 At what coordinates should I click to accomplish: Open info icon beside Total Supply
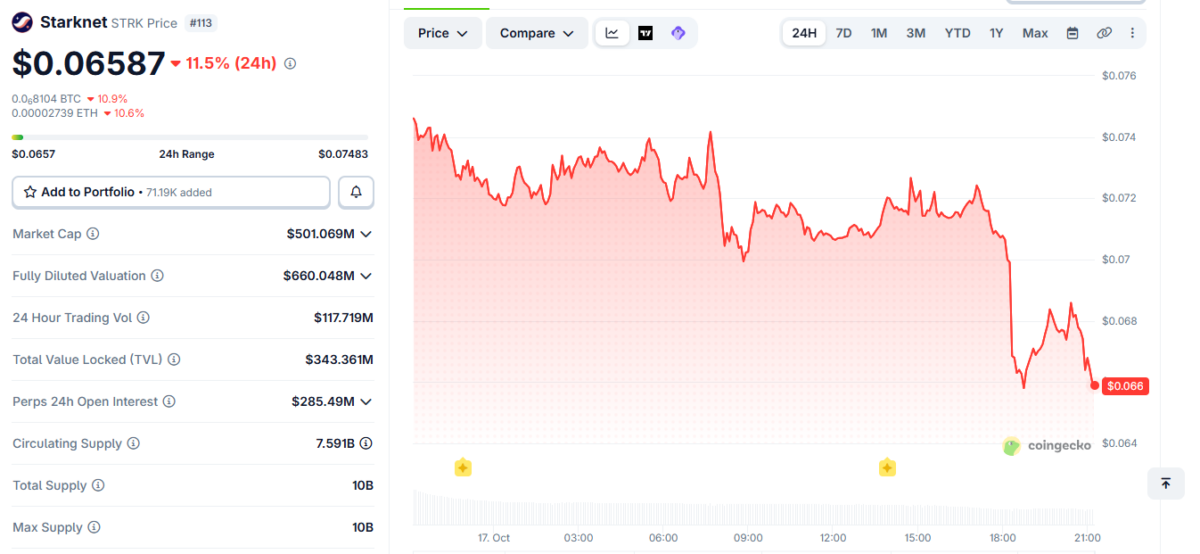click(98, 486)
